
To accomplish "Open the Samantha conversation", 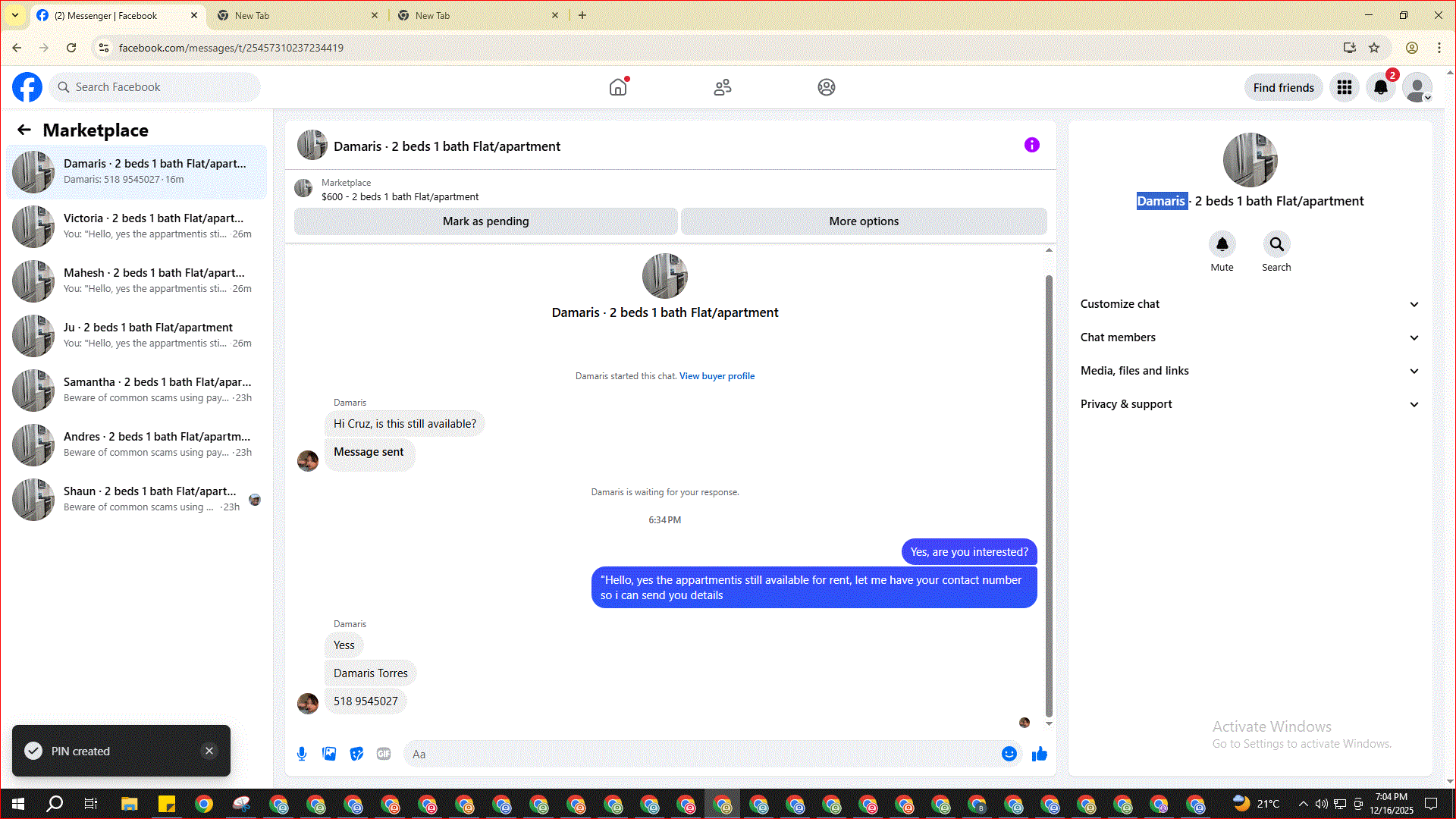I will (136, 390).
